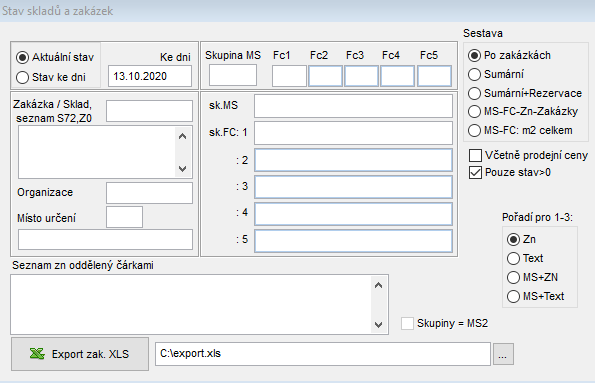Viewport: 595px width, 383px height.
Task: Click the wide field under Místo určení
Action: tap(105, 240)
